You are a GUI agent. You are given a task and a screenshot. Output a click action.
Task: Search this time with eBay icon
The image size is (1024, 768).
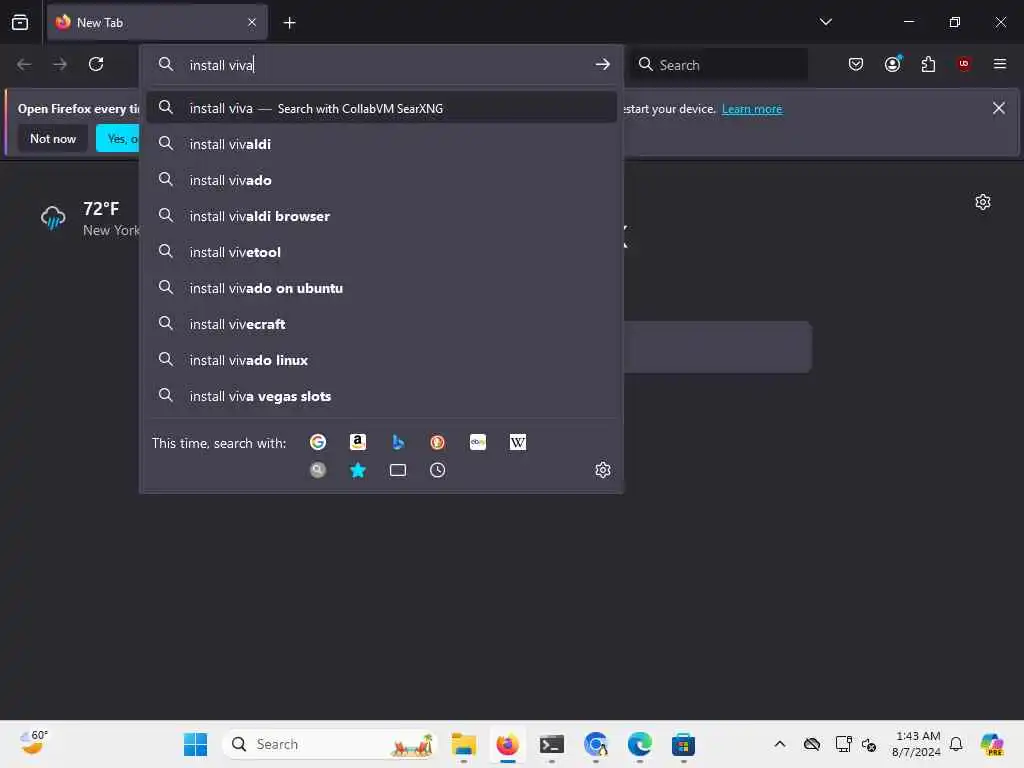tap(477, 442)
